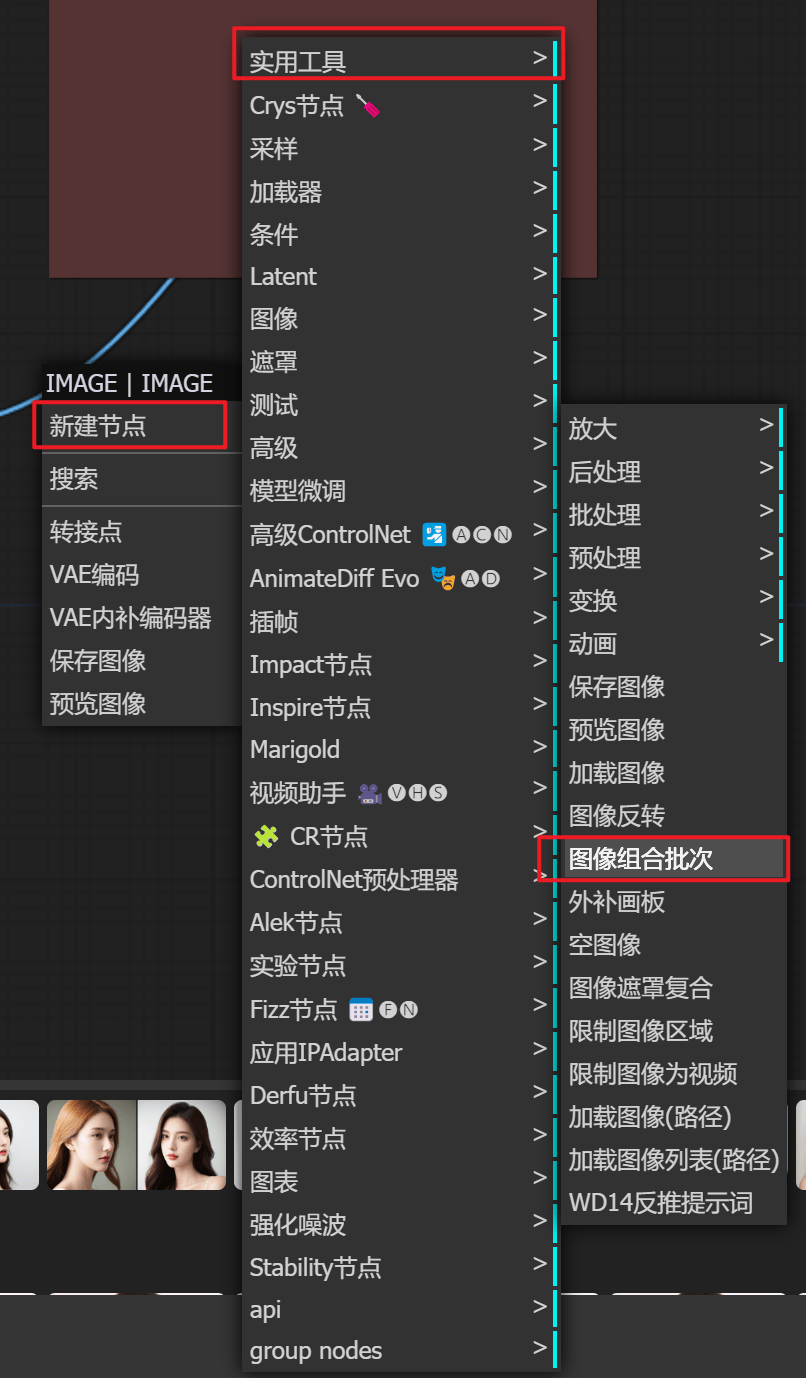Add the 外补画板 node
This screenshot has height=1378, width=806.
673,901
